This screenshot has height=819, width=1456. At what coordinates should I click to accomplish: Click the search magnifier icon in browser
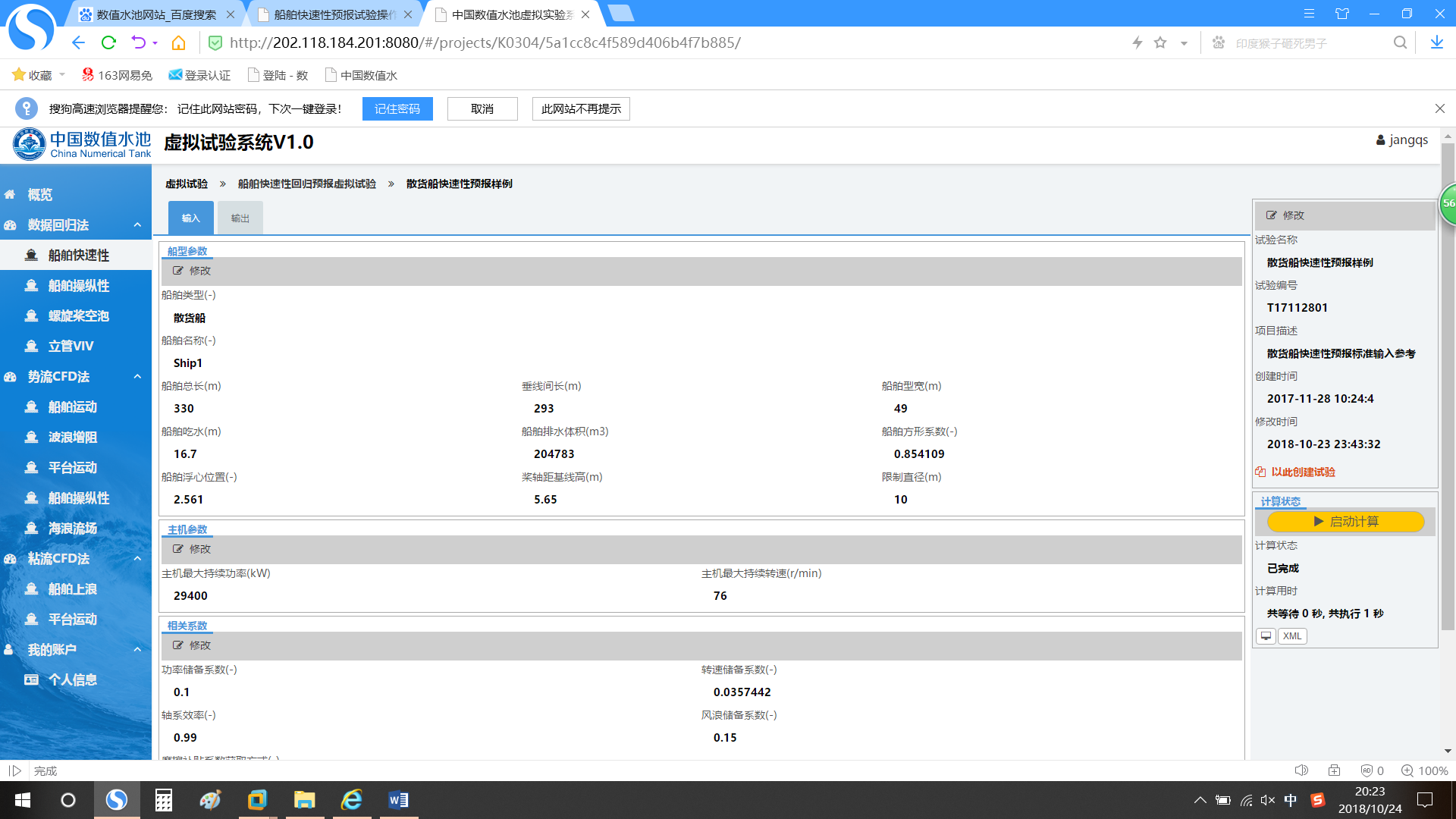tap(1400, 42)
